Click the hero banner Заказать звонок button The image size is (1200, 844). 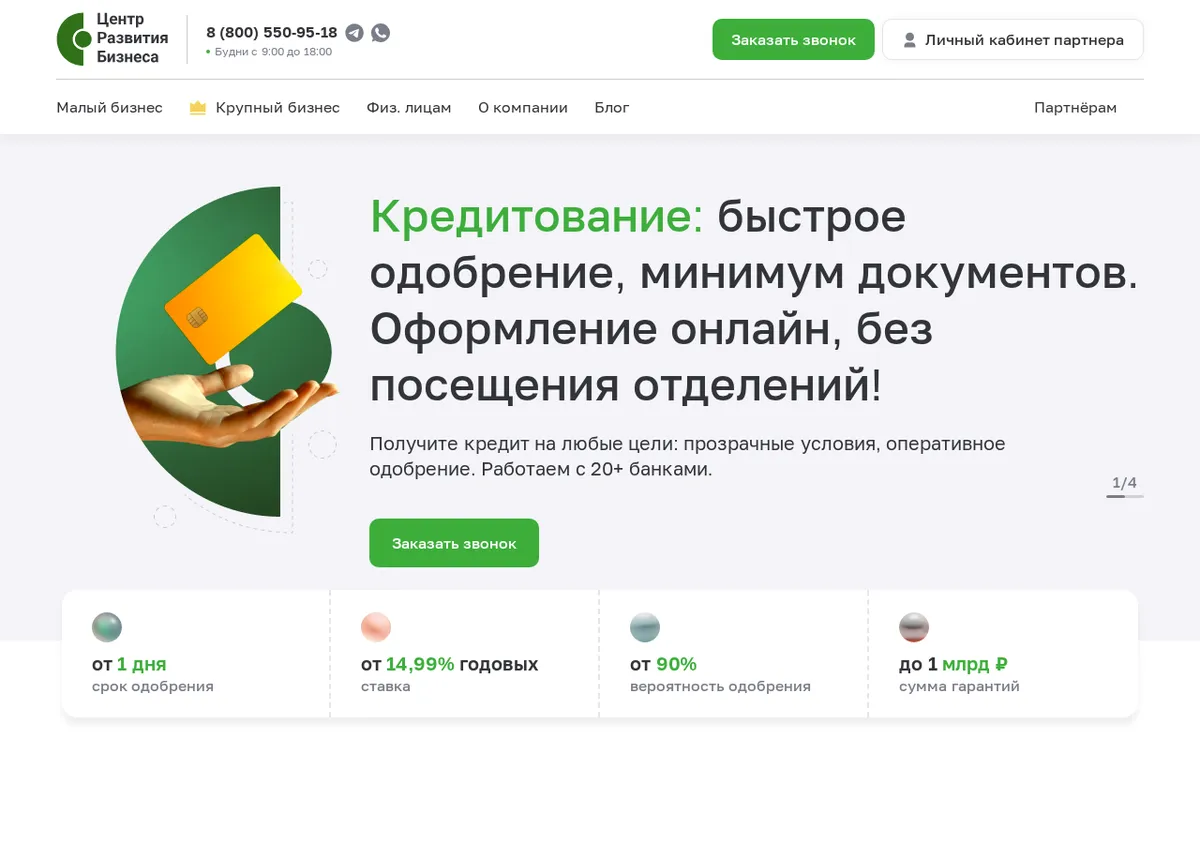click(454, 543)
